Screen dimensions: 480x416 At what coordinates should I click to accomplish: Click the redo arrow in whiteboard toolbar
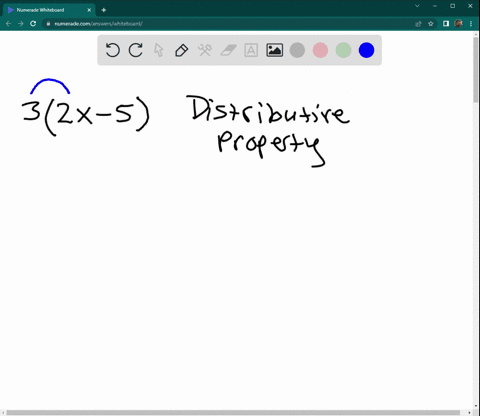click(136, 50)
